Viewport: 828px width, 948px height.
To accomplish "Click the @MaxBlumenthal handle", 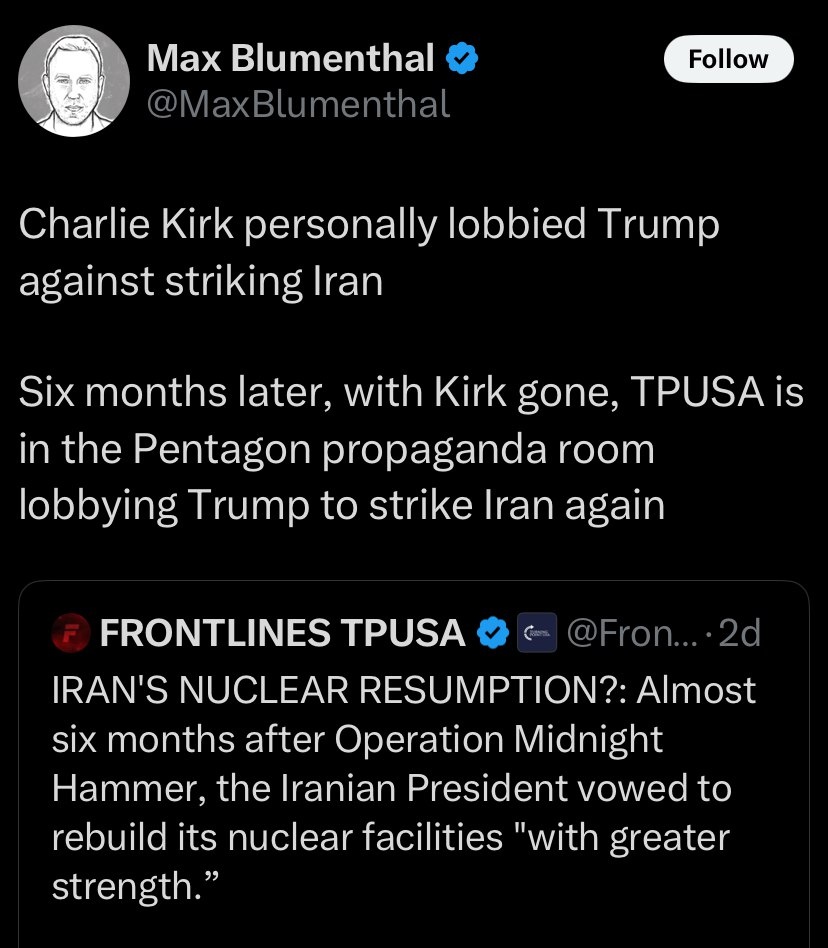I will click(x=298, y=103).
